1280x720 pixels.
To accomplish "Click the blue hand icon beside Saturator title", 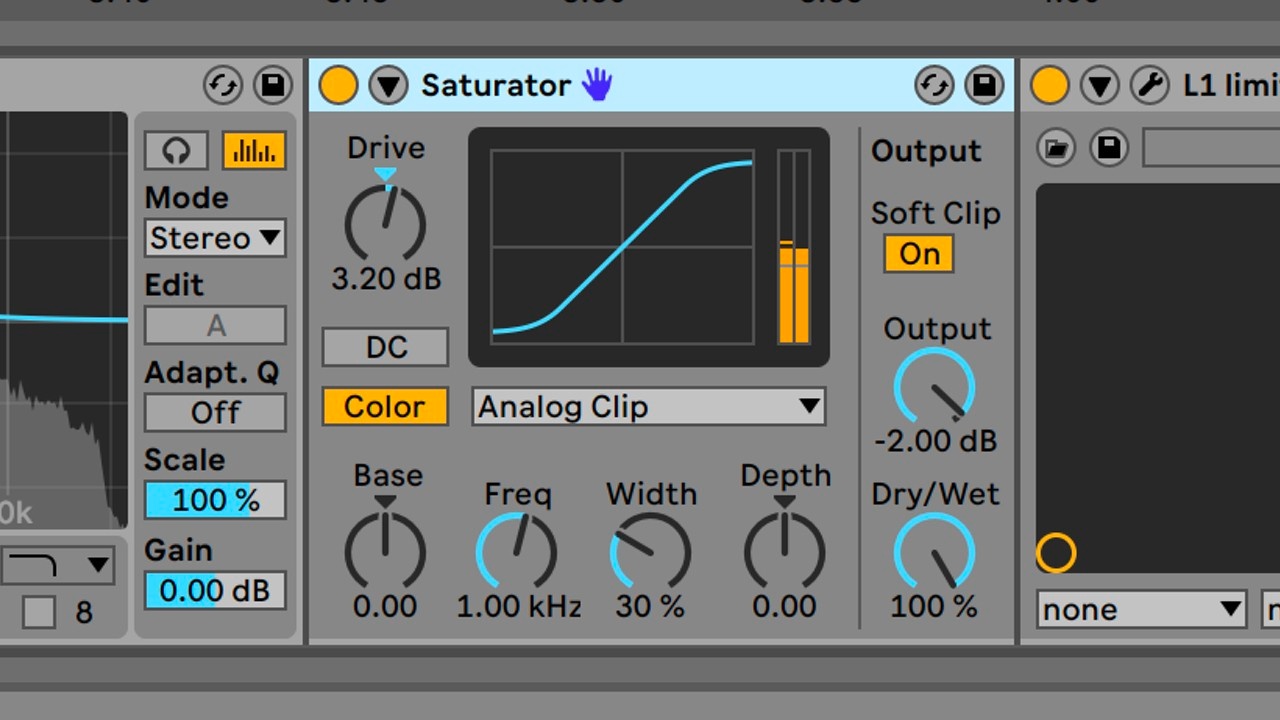I will tap(597, 85).
